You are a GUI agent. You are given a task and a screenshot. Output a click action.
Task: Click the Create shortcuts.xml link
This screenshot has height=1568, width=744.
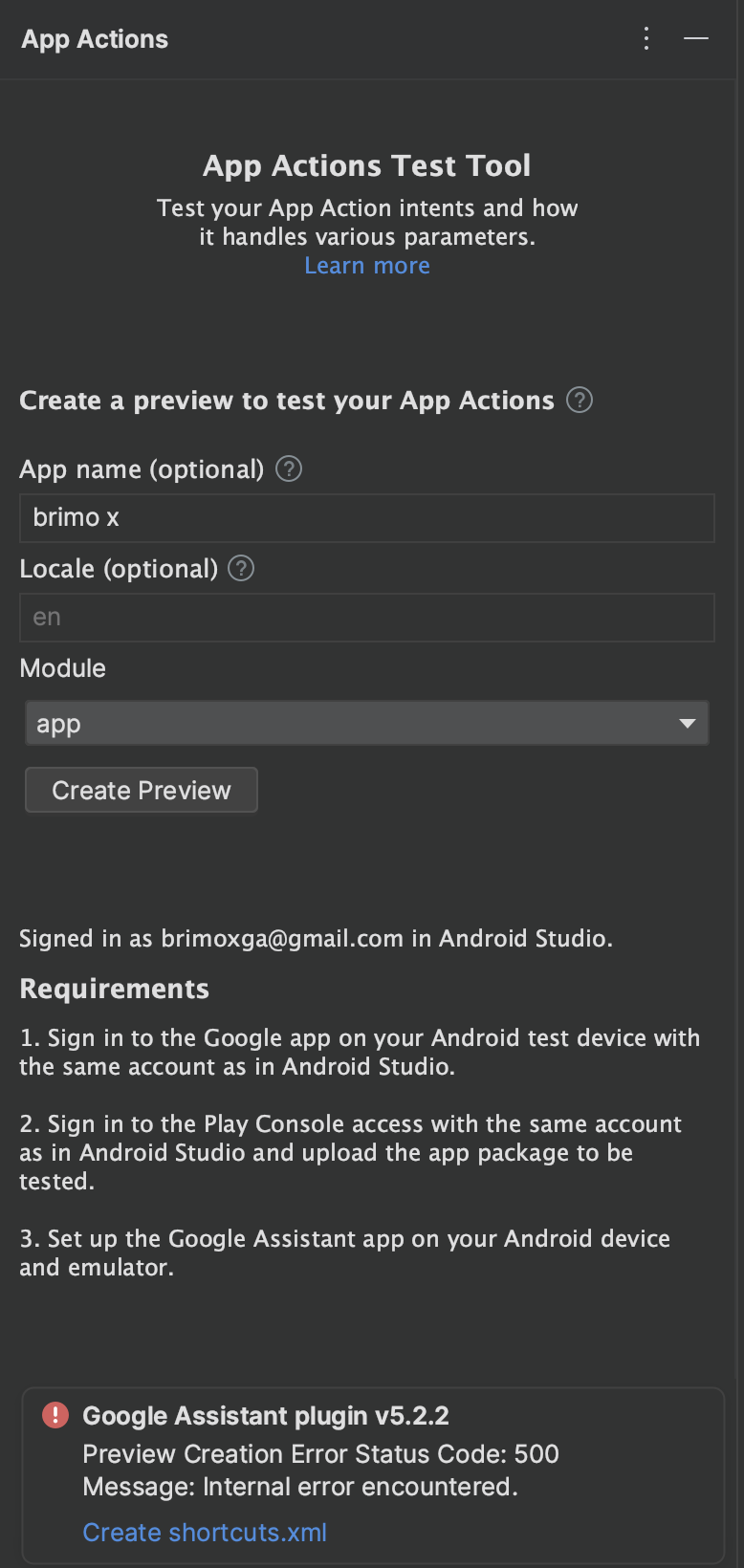coord(205,1532)
